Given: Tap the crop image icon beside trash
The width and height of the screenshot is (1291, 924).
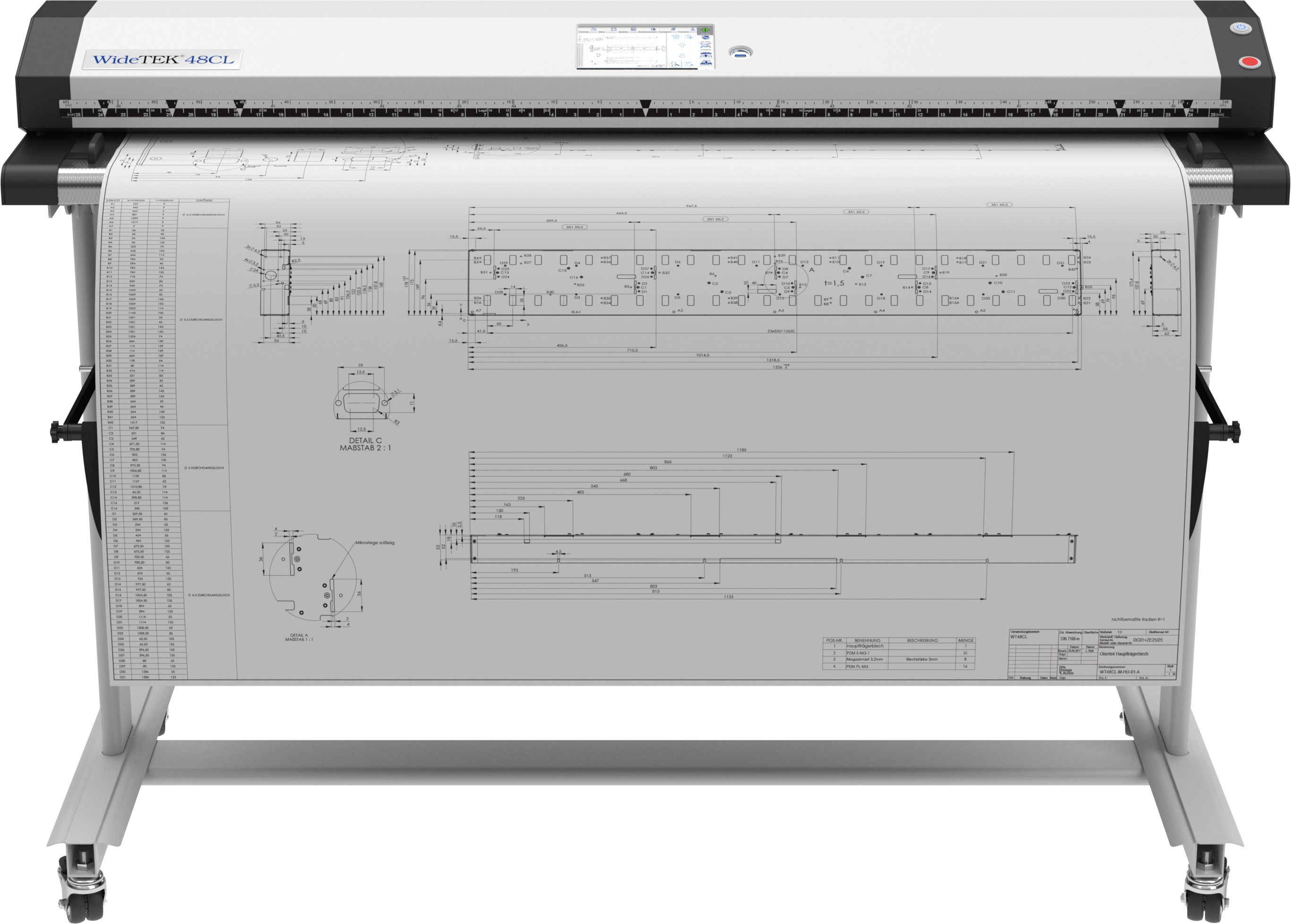Looking at the screenshot, I should (689, 37).
